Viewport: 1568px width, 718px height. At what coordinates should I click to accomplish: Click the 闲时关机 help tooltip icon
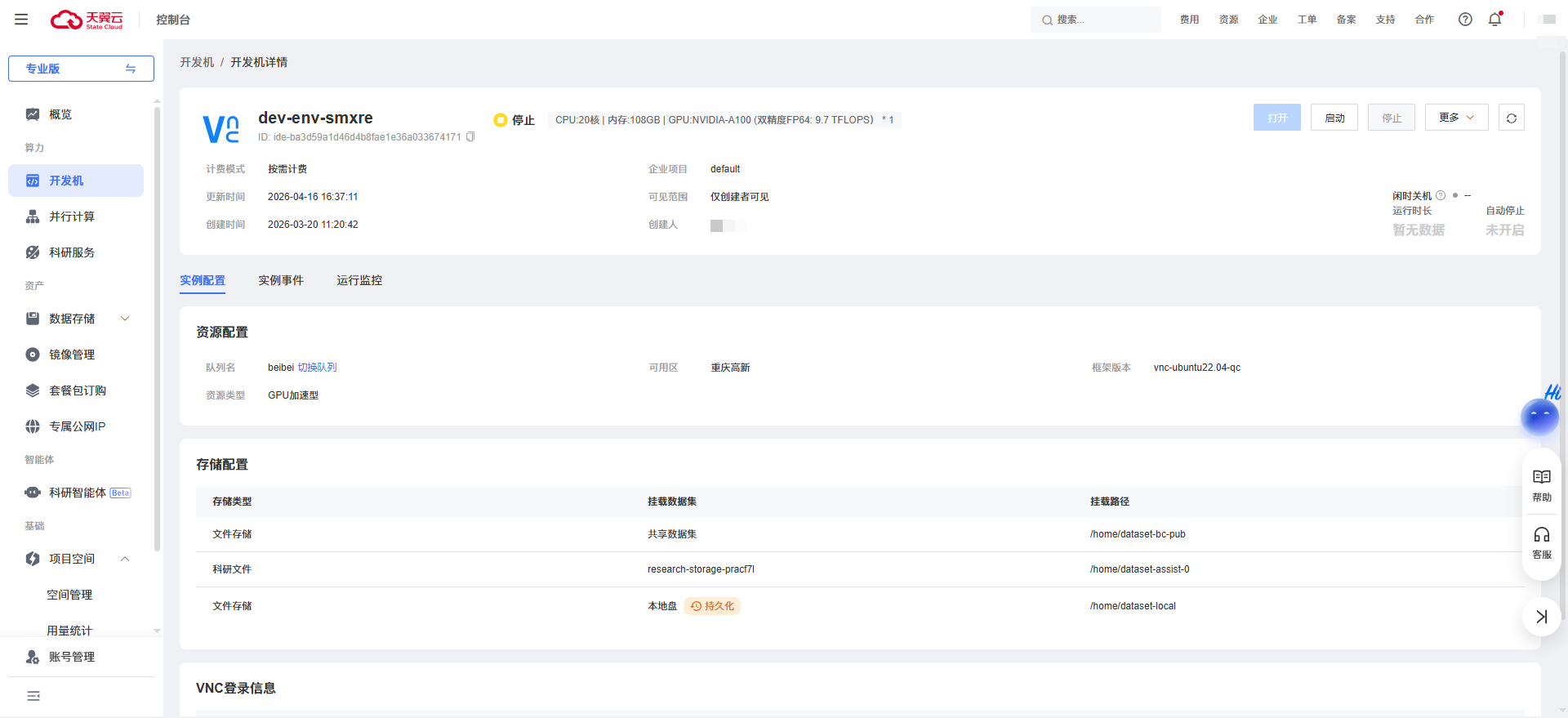1441,196
